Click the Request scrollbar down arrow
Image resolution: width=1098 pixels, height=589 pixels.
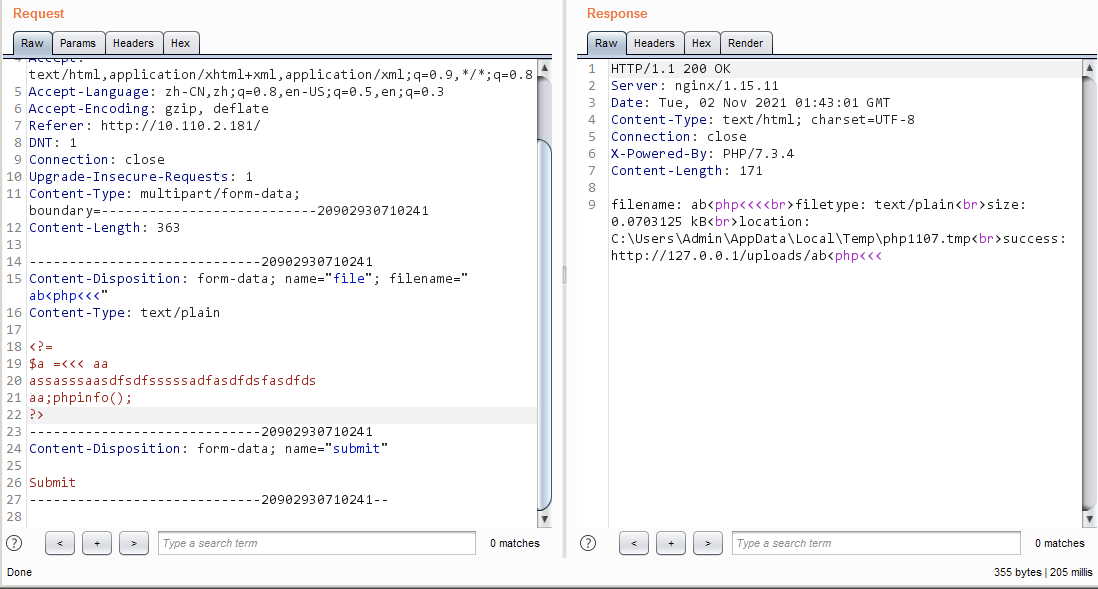click(544, 519)
